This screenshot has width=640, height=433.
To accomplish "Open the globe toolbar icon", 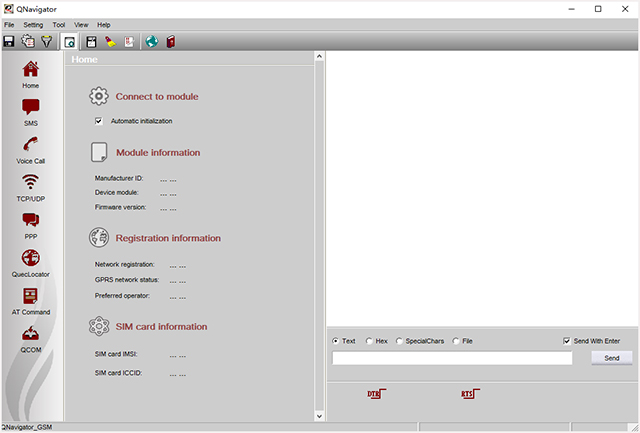I will tap(152, 42).
